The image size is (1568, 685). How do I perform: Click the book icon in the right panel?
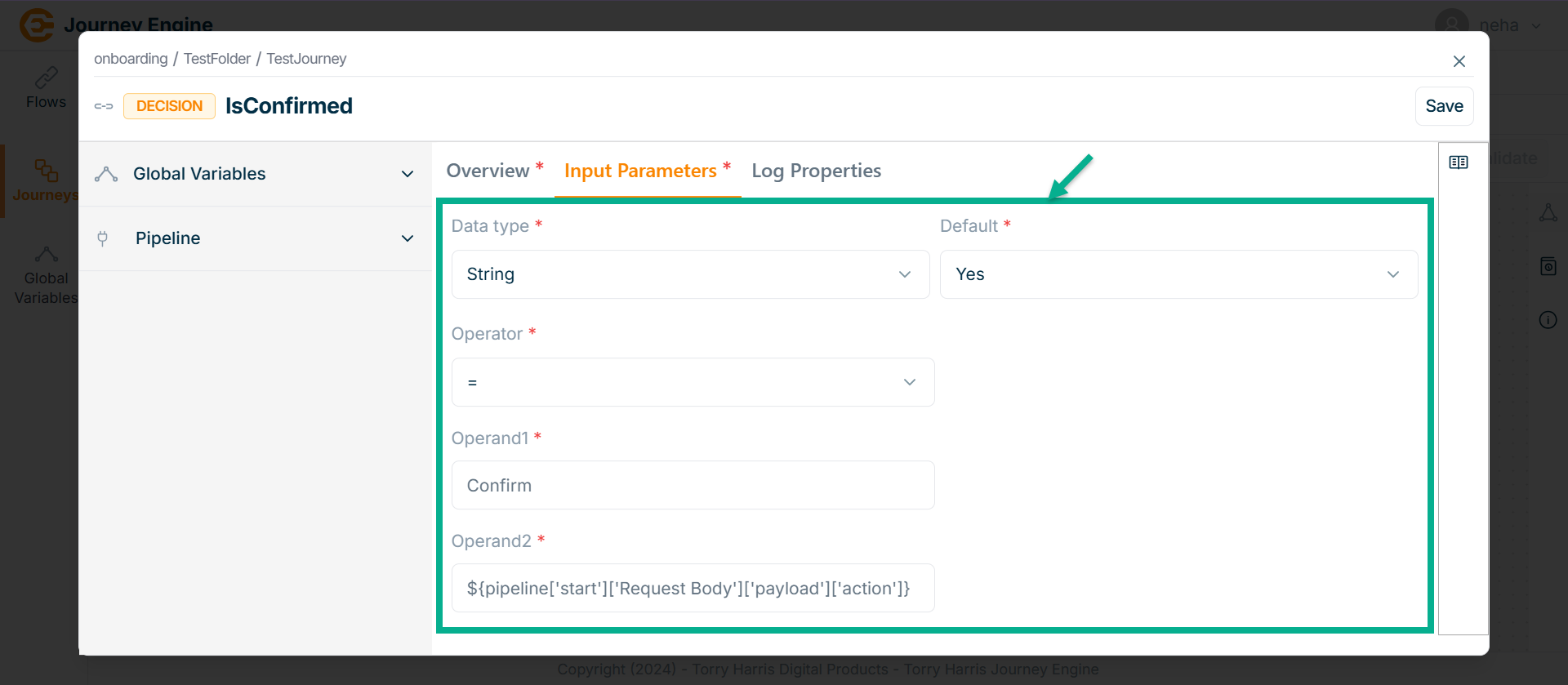1459,162
